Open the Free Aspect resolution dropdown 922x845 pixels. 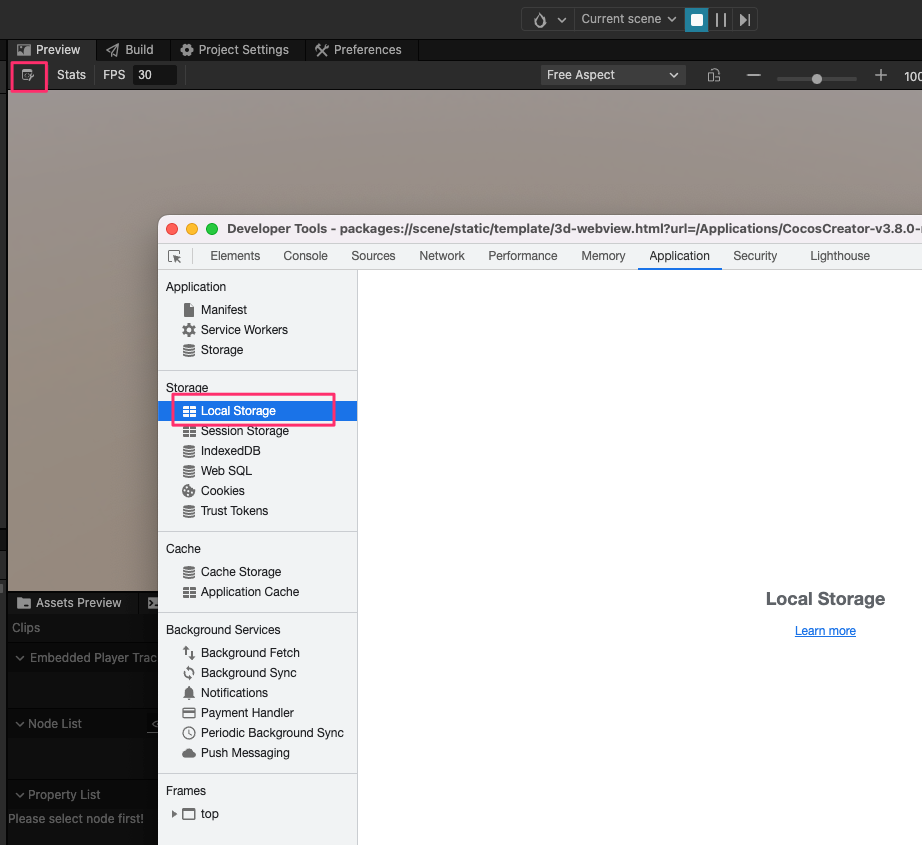613,75
